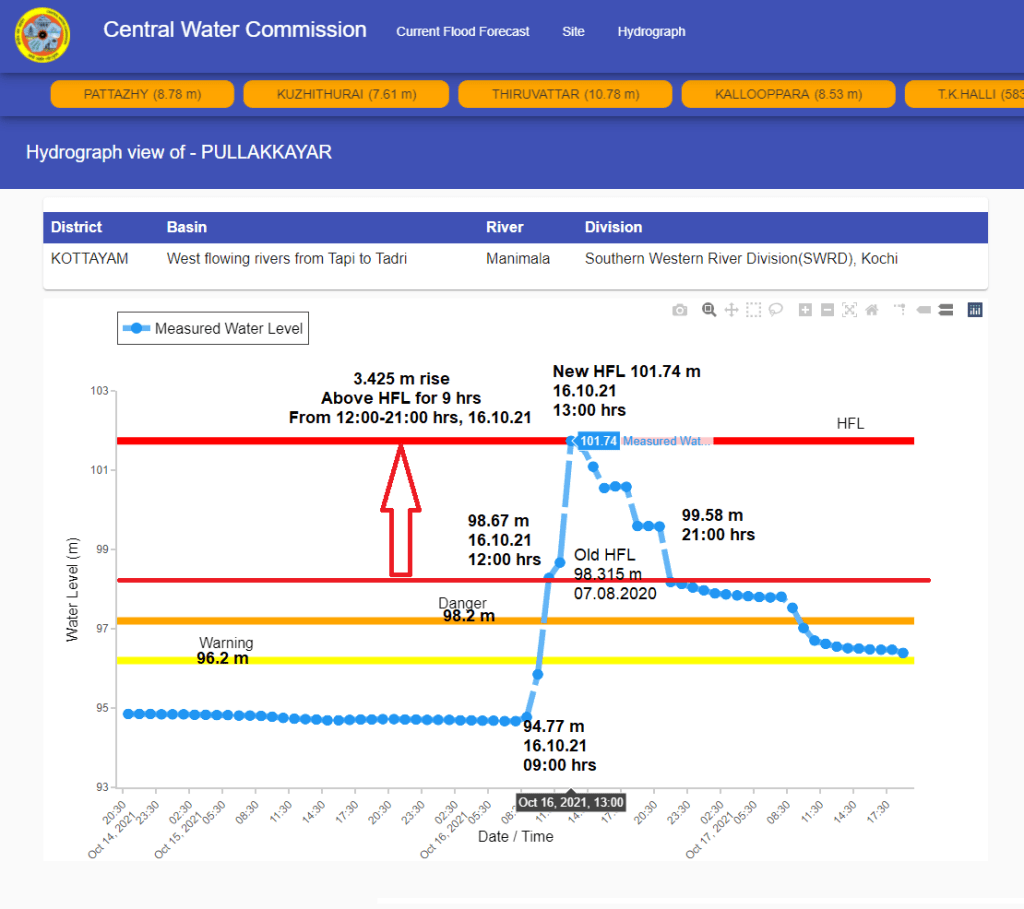1024x909 pixels.
Task: Select the Zoom magnifier tool
Action: 709,310
